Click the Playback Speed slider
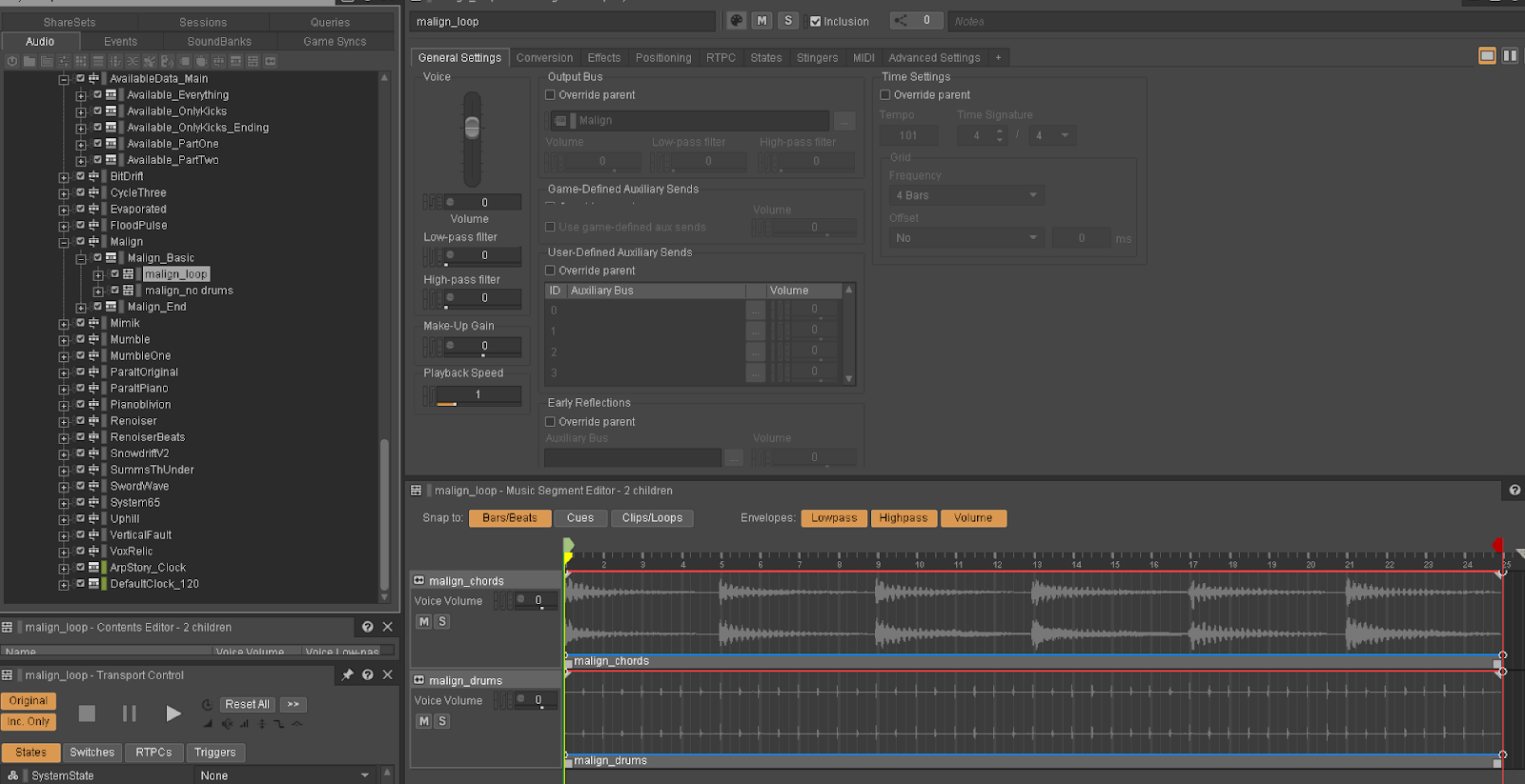This screenshot has width=1525, height=784. 478,395
